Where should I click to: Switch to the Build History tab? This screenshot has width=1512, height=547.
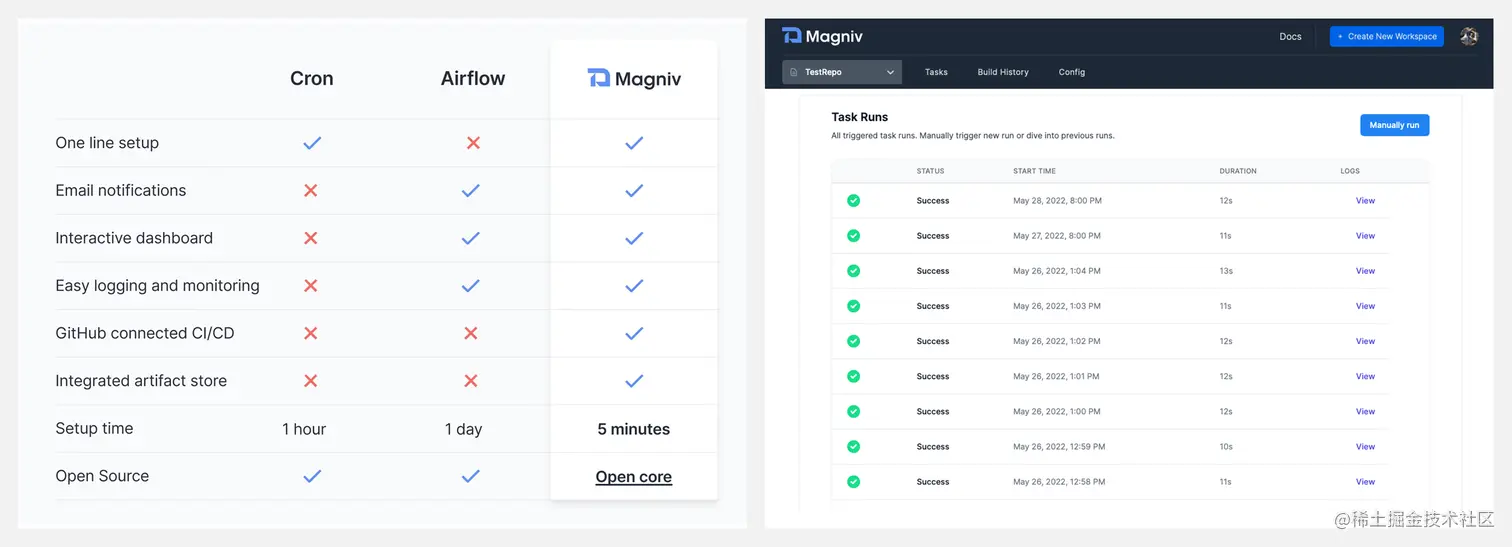click(x=1003, y=72)
